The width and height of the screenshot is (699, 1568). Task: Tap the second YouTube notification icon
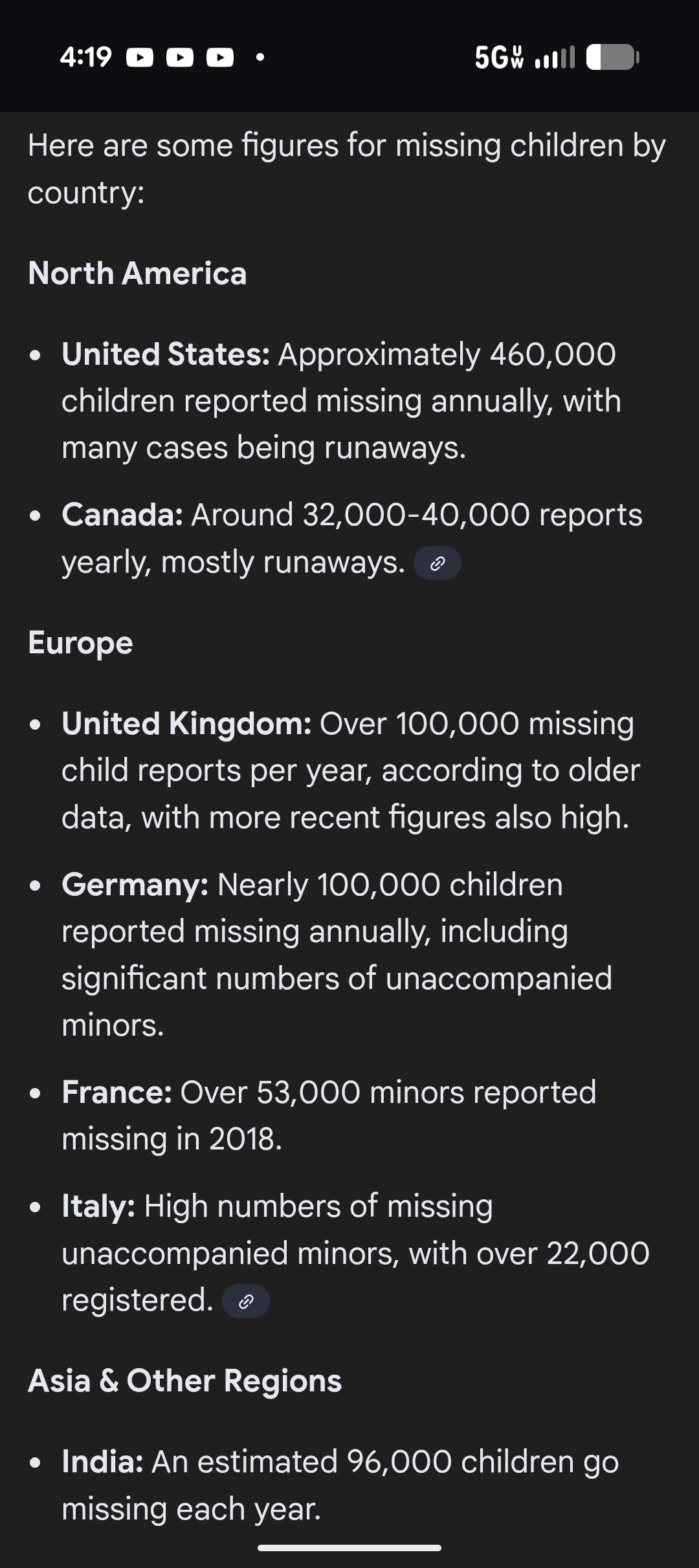point(180,58)
